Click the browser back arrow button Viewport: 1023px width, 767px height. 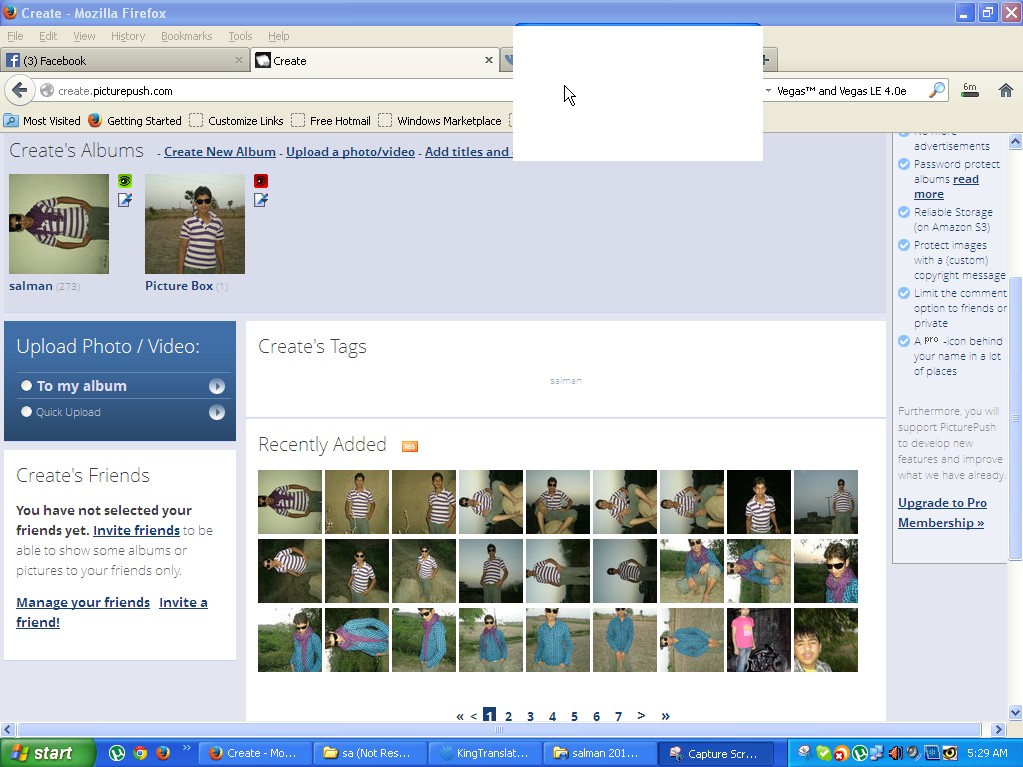(20, 91)
